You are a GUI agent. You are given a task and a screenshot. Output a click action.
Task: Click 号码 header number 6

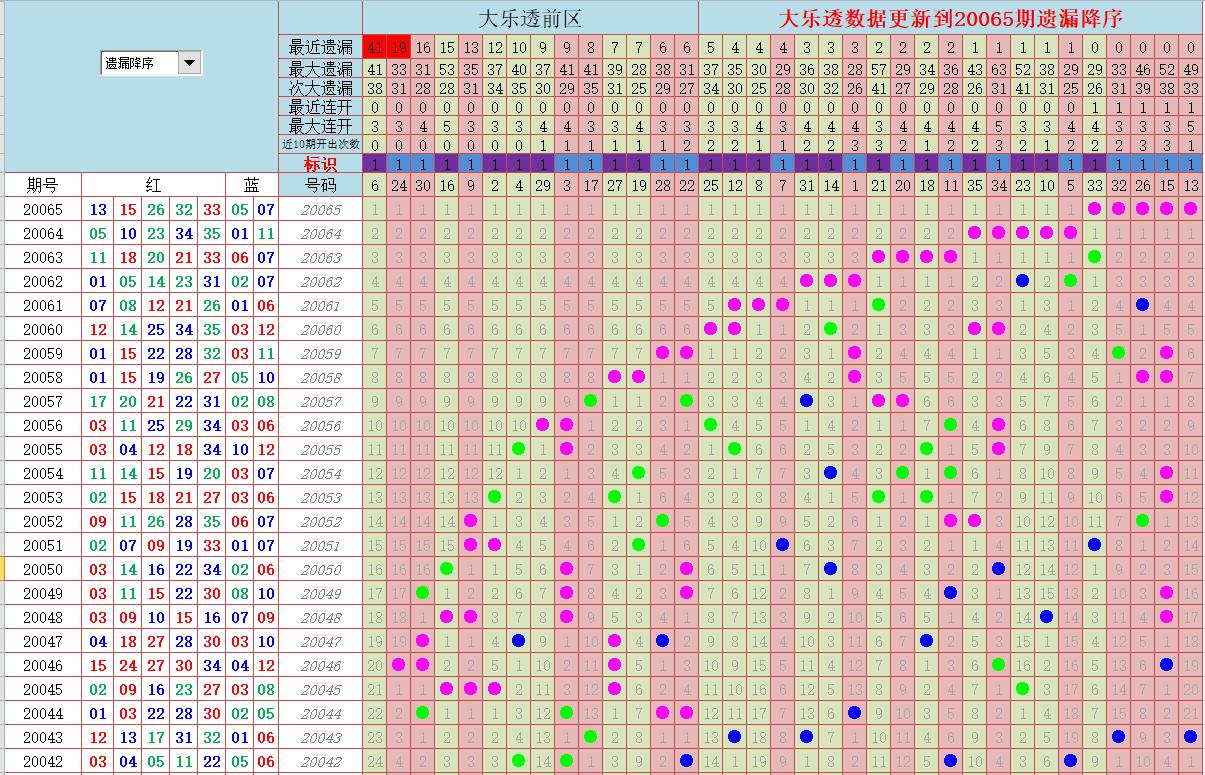click(375, 185)
